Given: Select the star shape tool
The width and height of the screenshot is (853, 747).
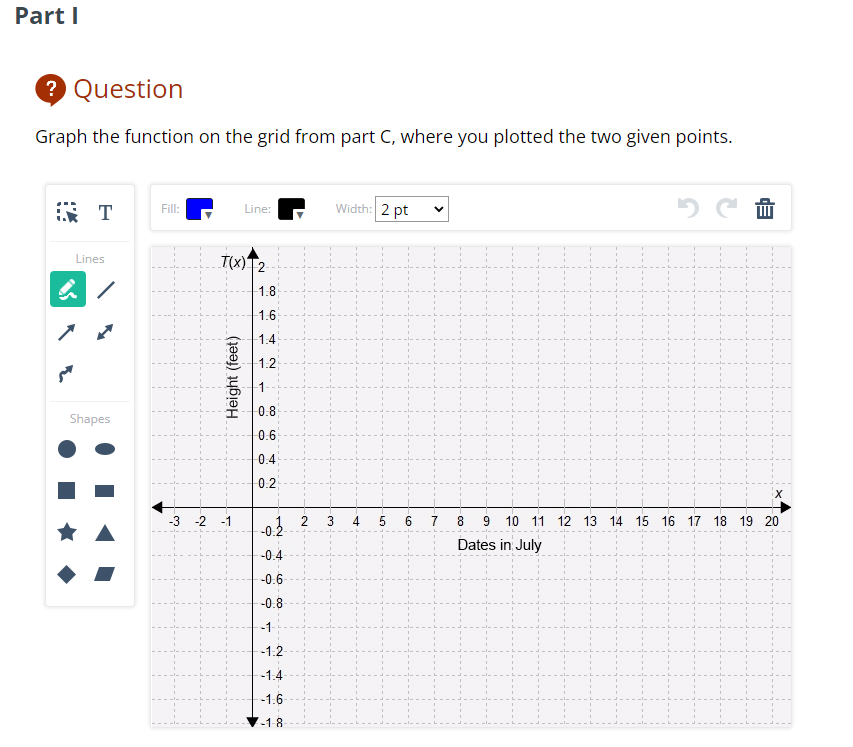Looking at the screenshot, I should point(66,532).
